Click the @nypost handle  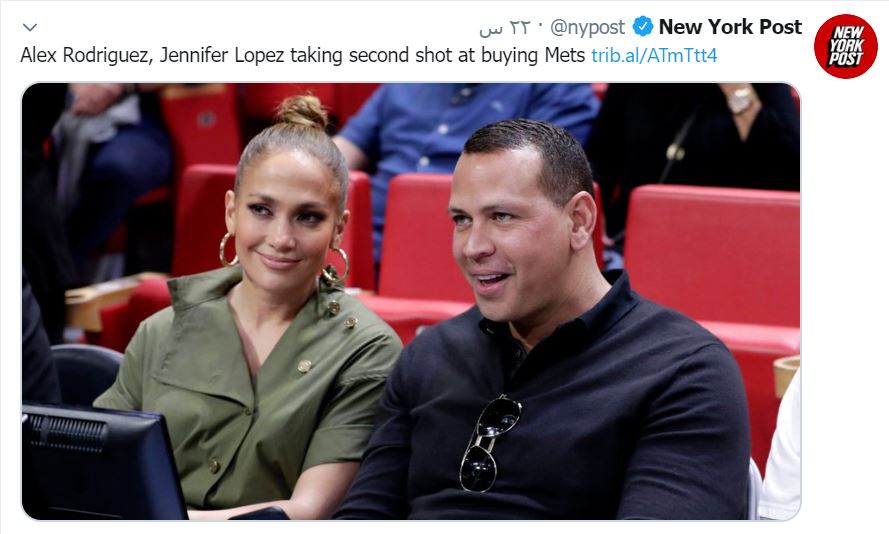pyautogui.click(x=588, y=27)
